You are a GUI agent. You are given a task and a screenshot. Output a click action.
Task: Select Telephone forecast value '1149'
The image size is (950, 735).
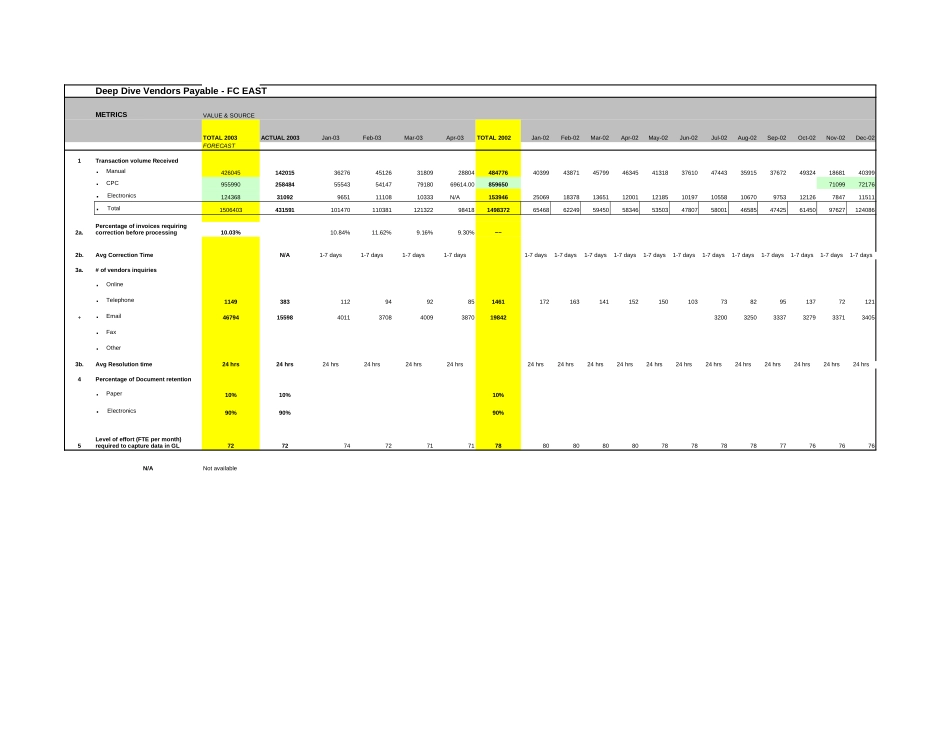[x=231, y=302]
